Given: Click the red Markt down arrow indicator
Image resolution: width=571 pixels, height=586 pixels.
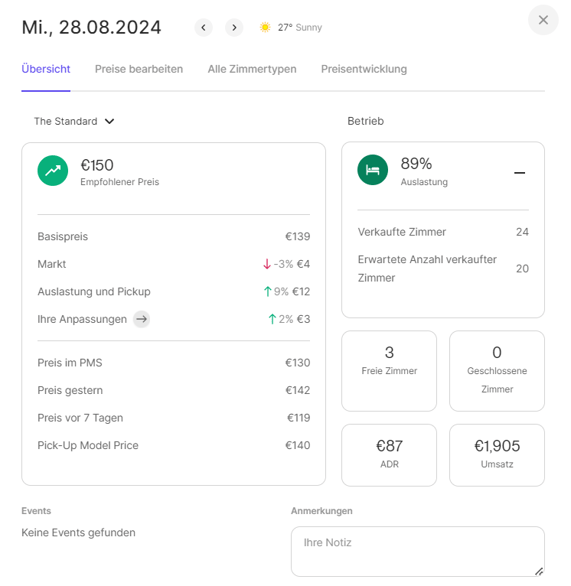Looking at the screenshot, I should tap(266, 264).
